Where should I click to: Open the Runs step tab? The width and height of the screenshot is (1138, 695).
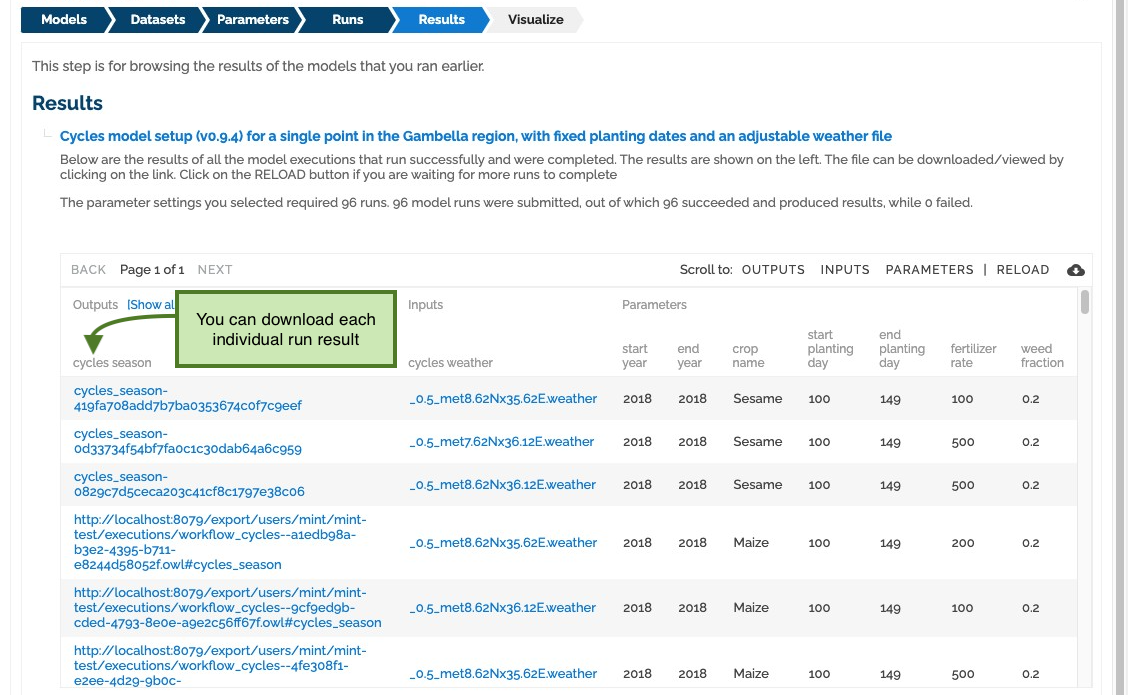coord(348,20)
